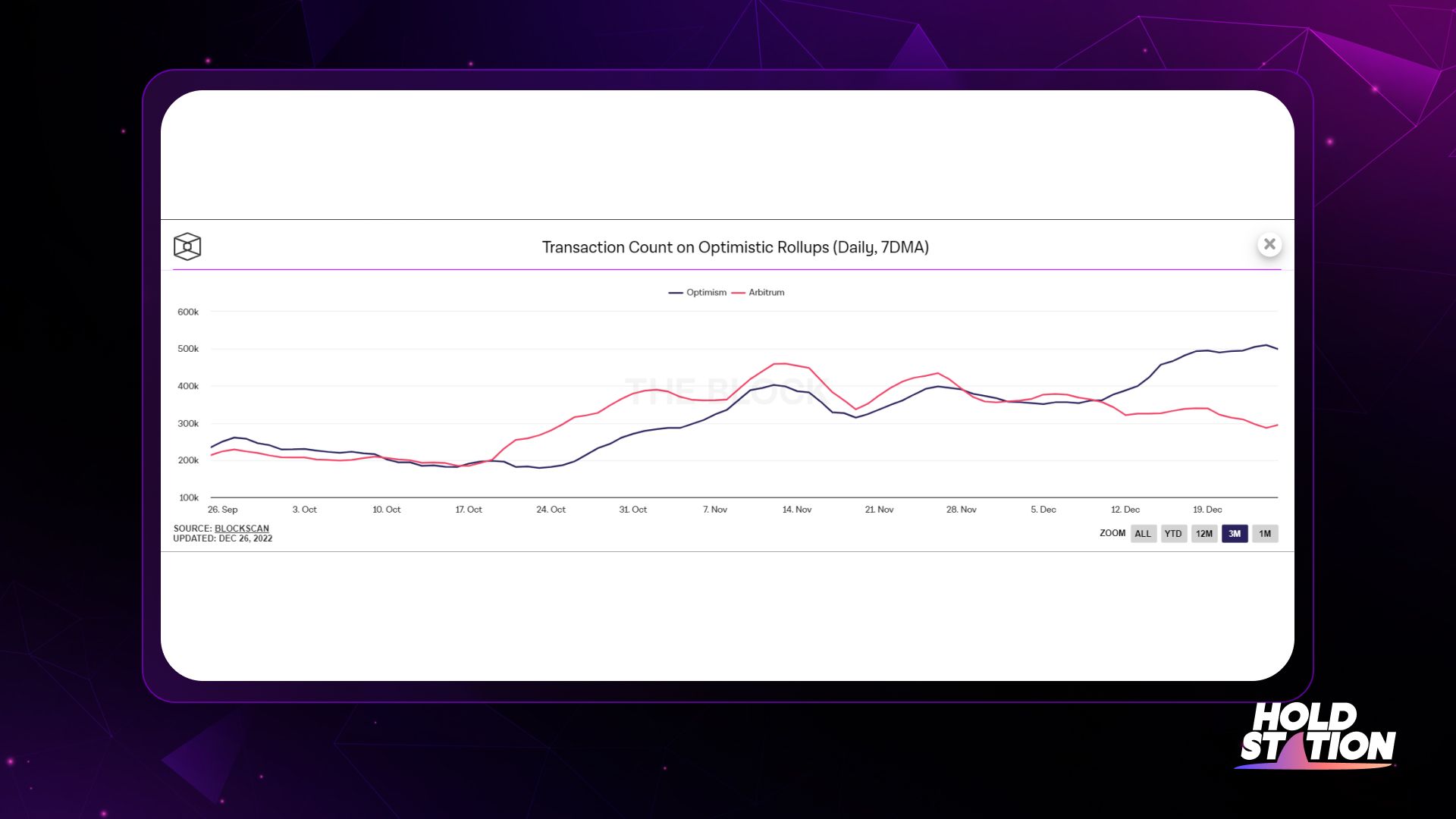Set zoom range to ALL
1456x819 pixels.
[x=1143, y=534]
